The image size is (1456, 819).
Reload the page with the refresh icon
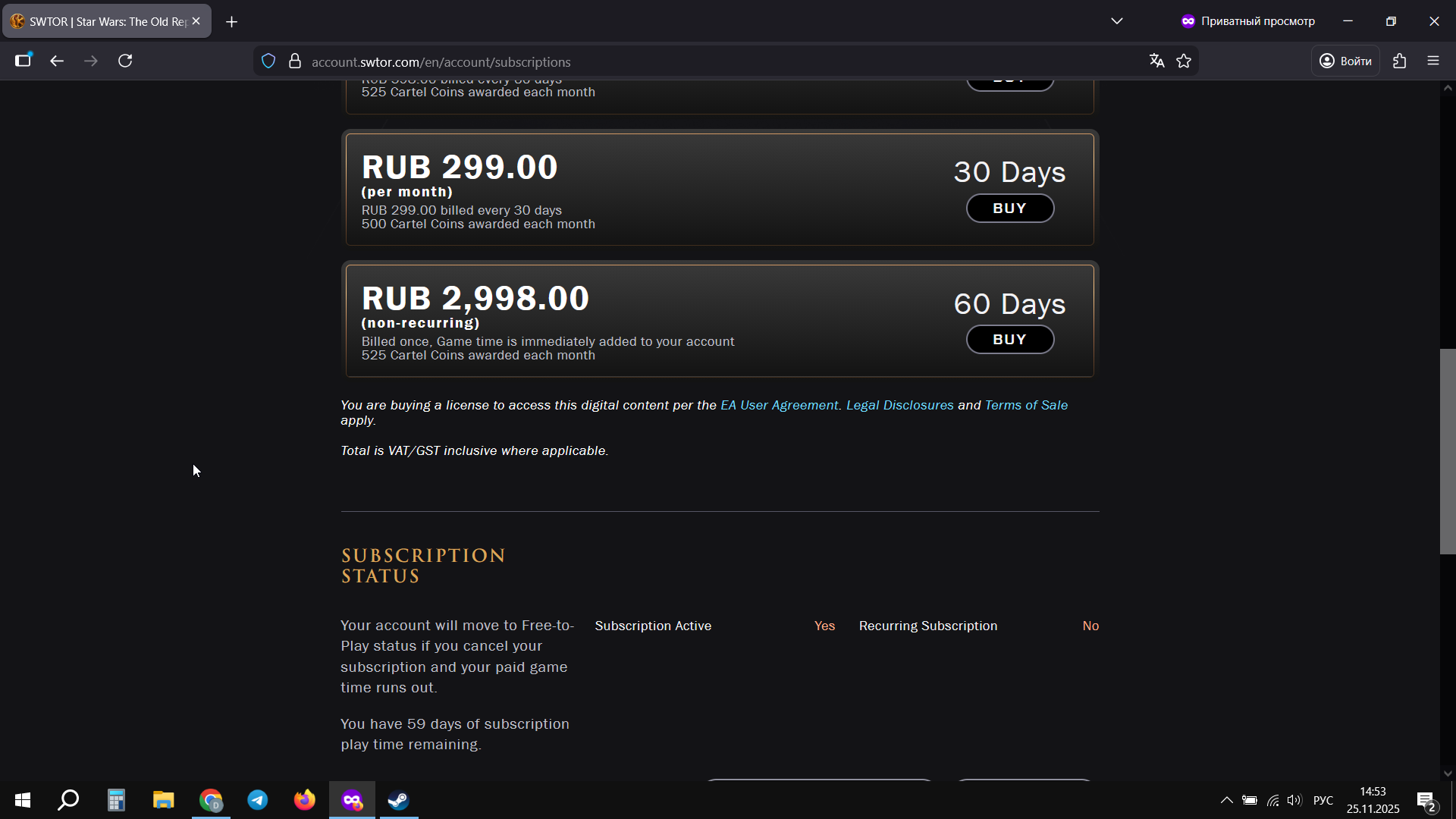tap(125, 61)
